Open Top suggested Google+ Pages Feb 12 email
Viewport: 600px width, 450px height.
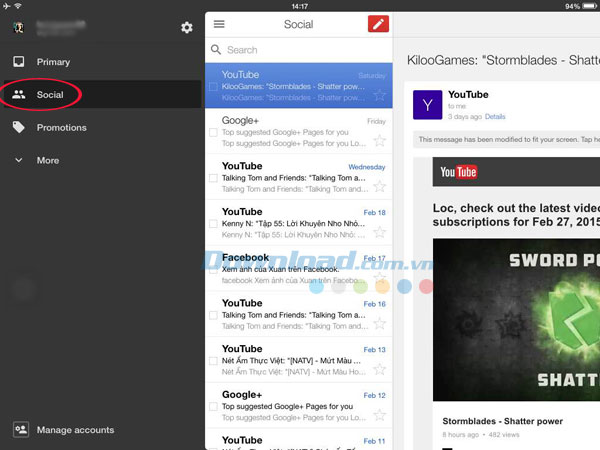click(298, 406)
